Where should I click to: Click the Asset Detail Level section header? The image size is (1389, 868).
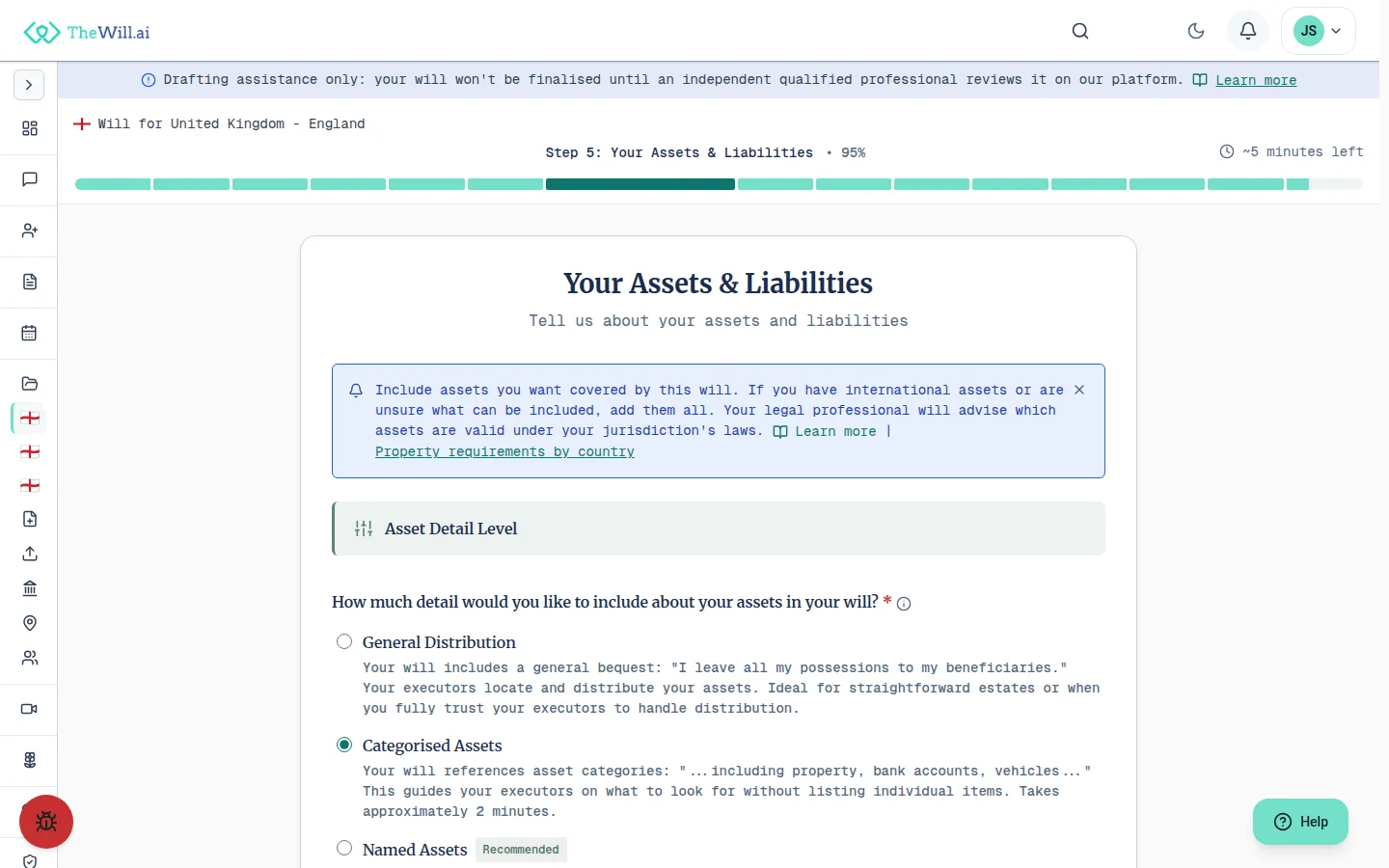click(x=719, y=529)
